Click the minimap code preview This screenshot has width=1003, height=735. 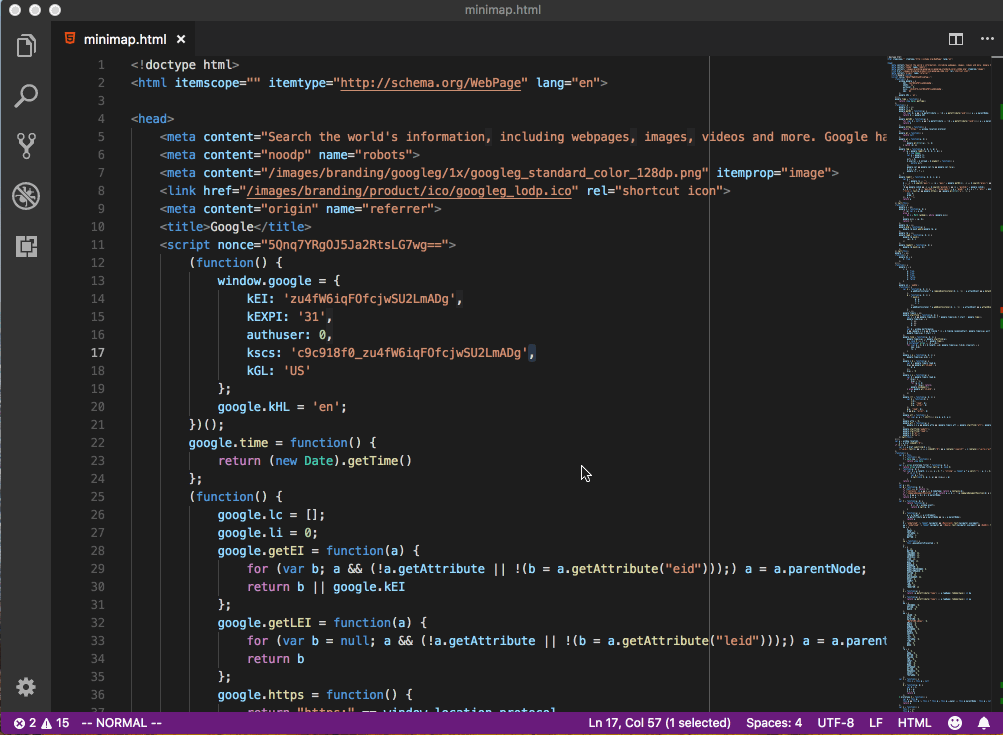[x=940, y=384]
